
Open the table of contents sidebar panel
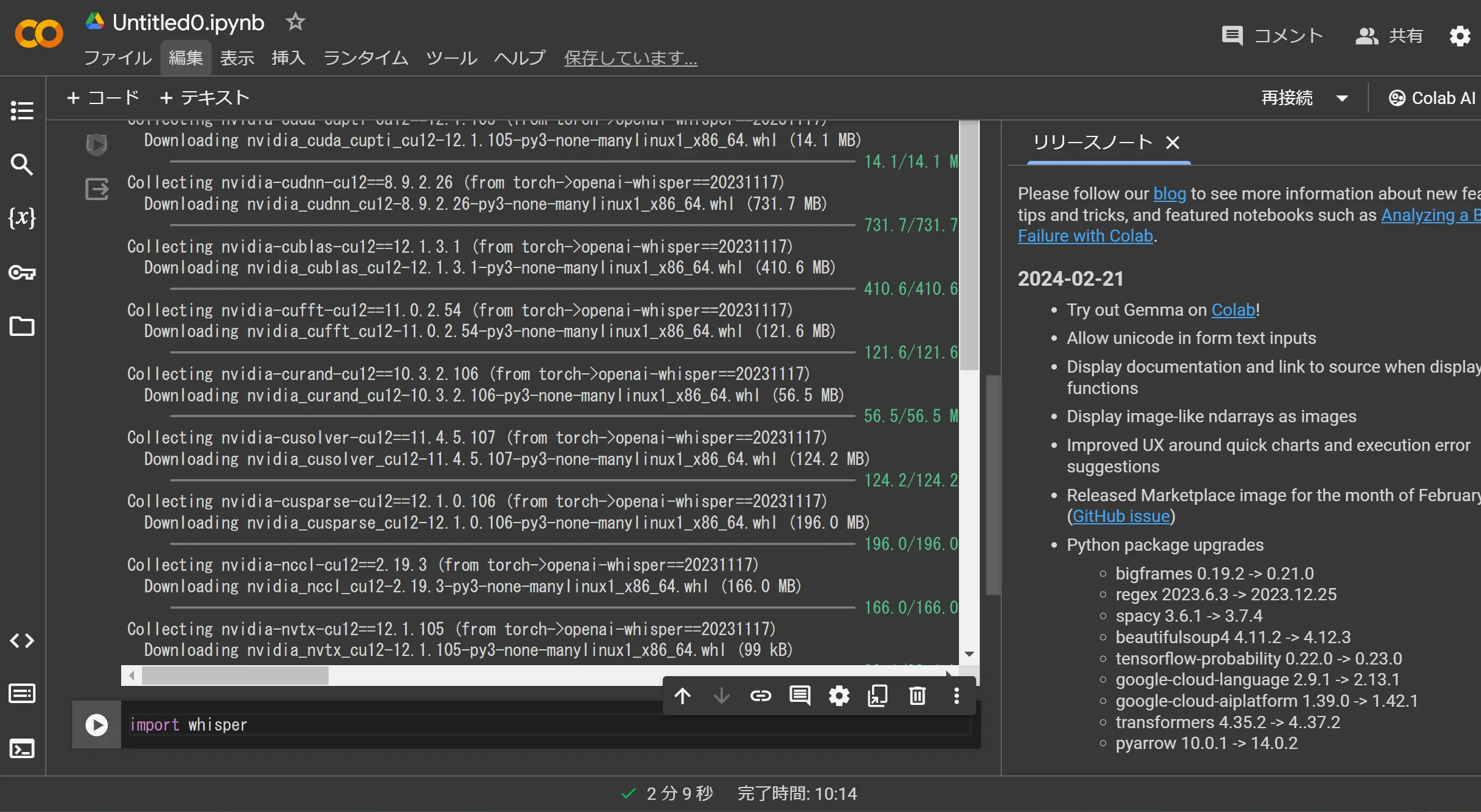coord(22,111)
